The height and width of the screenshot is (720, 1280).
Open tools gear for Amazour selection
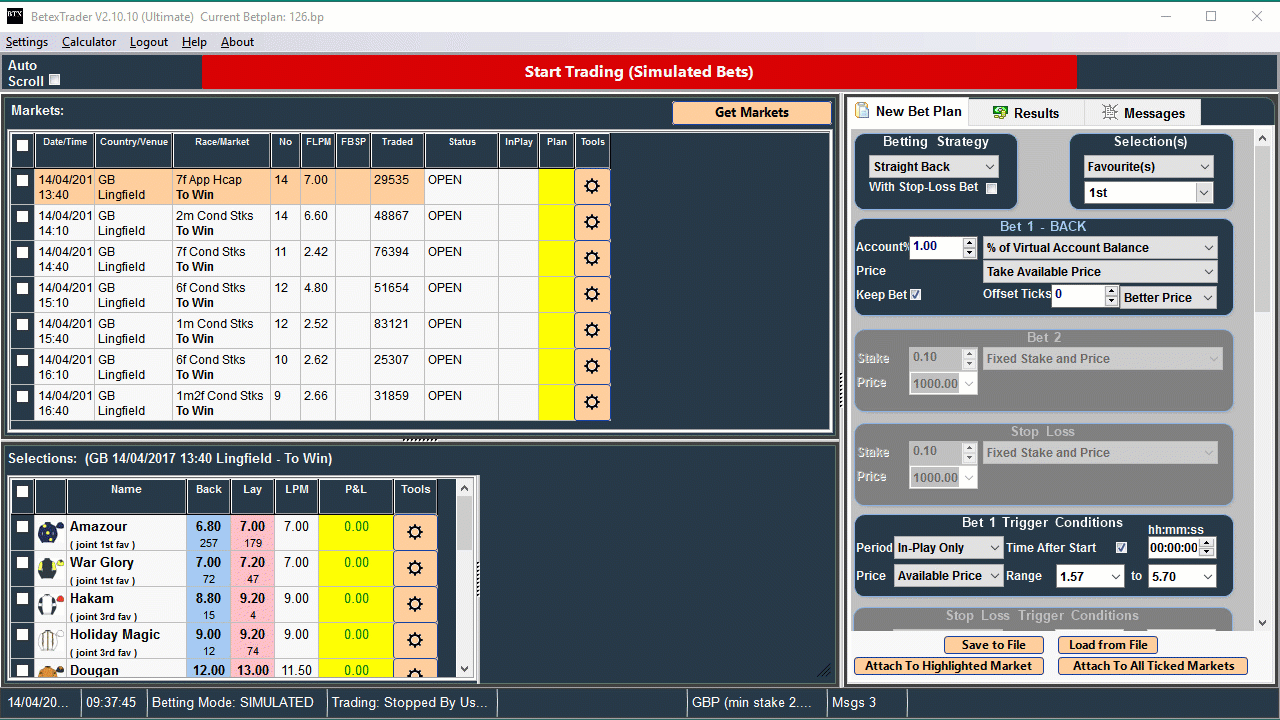pyautogui.click(x=415, y=533)
